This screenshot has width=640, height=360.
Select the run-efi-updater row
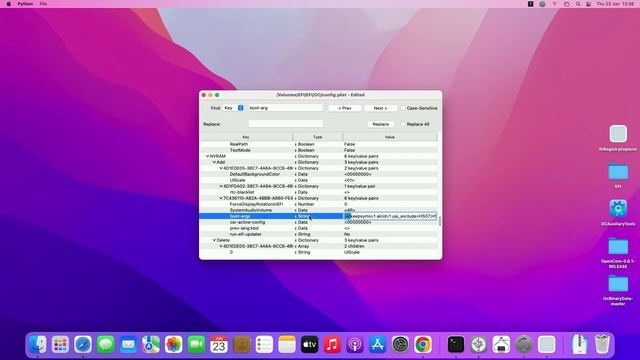tap(318, 234)
